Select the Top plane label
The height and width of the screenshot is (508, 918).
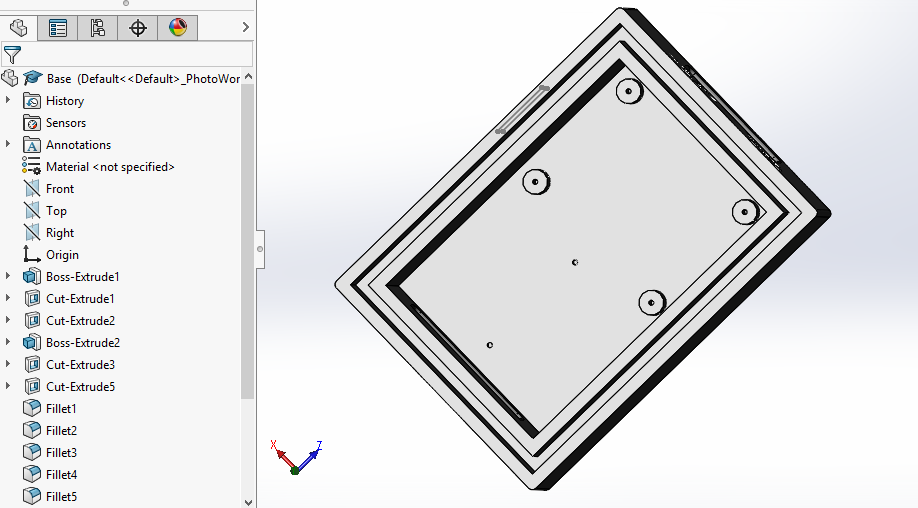[x=56, y=211]
